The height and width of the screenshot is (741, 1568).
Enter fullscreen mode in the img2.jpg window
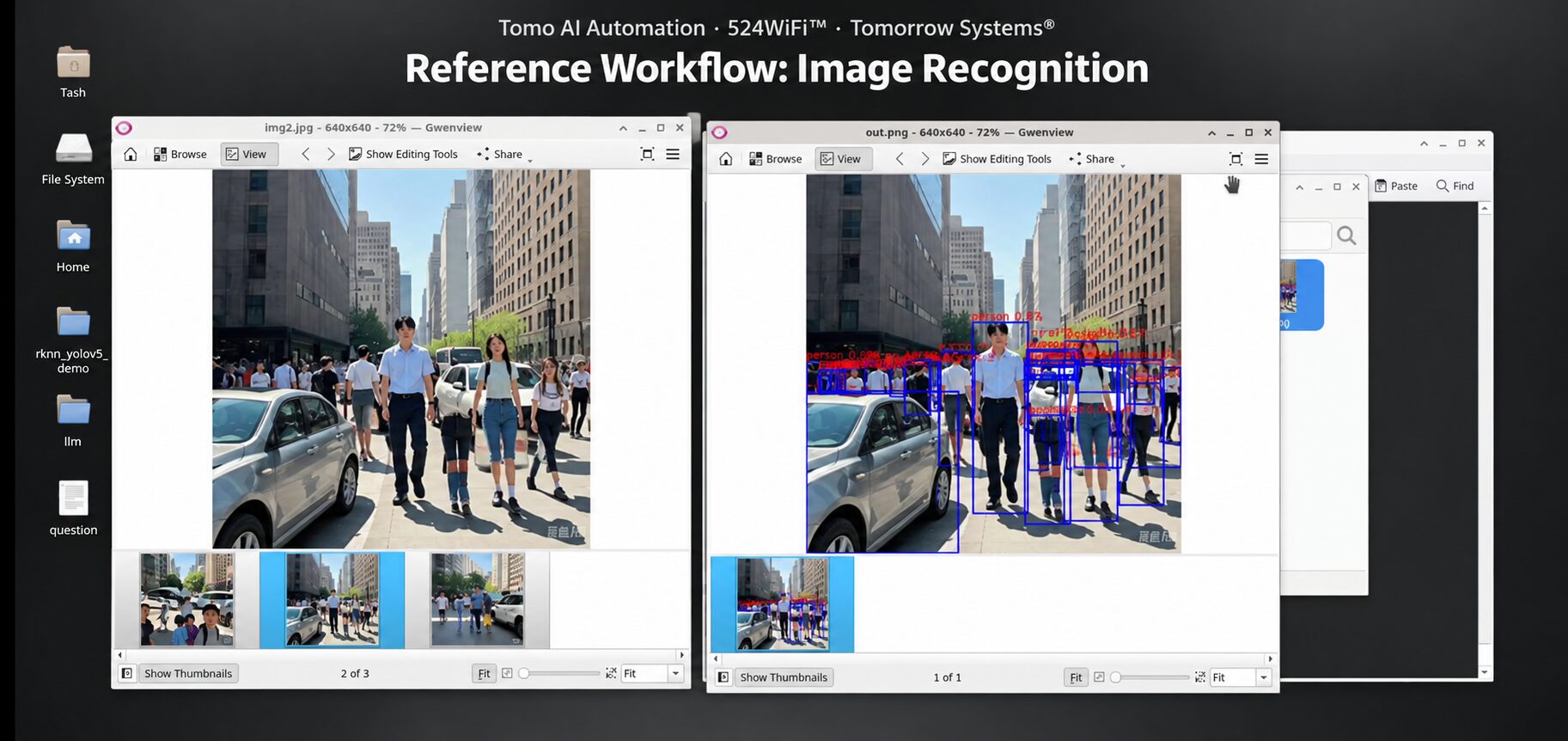(648, 154)
